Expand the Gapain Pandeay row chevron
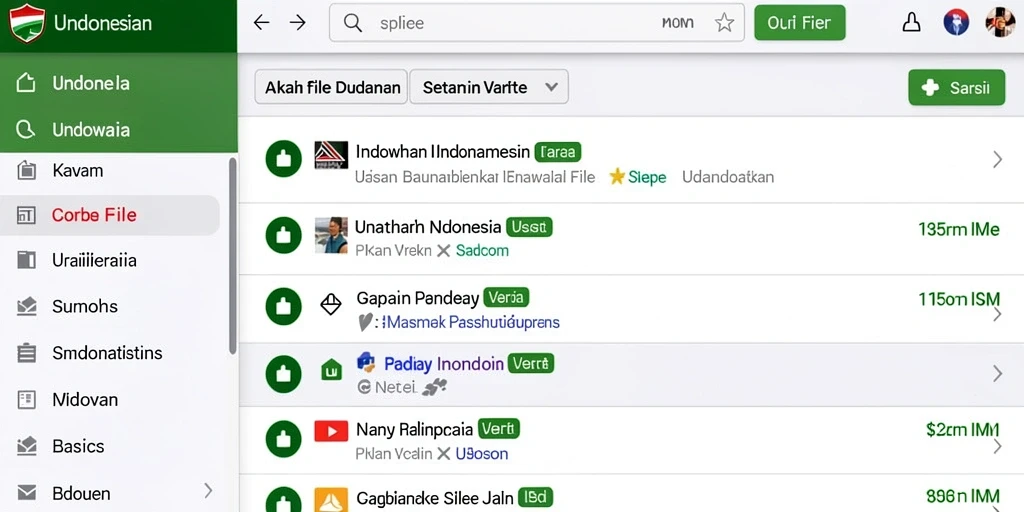This screenshot has height=512, width=1024. pos(997,315)
